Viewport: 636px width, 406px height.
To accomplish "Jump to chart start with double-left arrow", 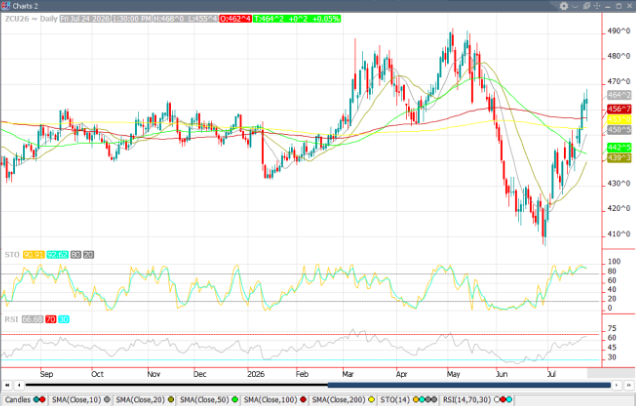I will click(x=7, y=385).
